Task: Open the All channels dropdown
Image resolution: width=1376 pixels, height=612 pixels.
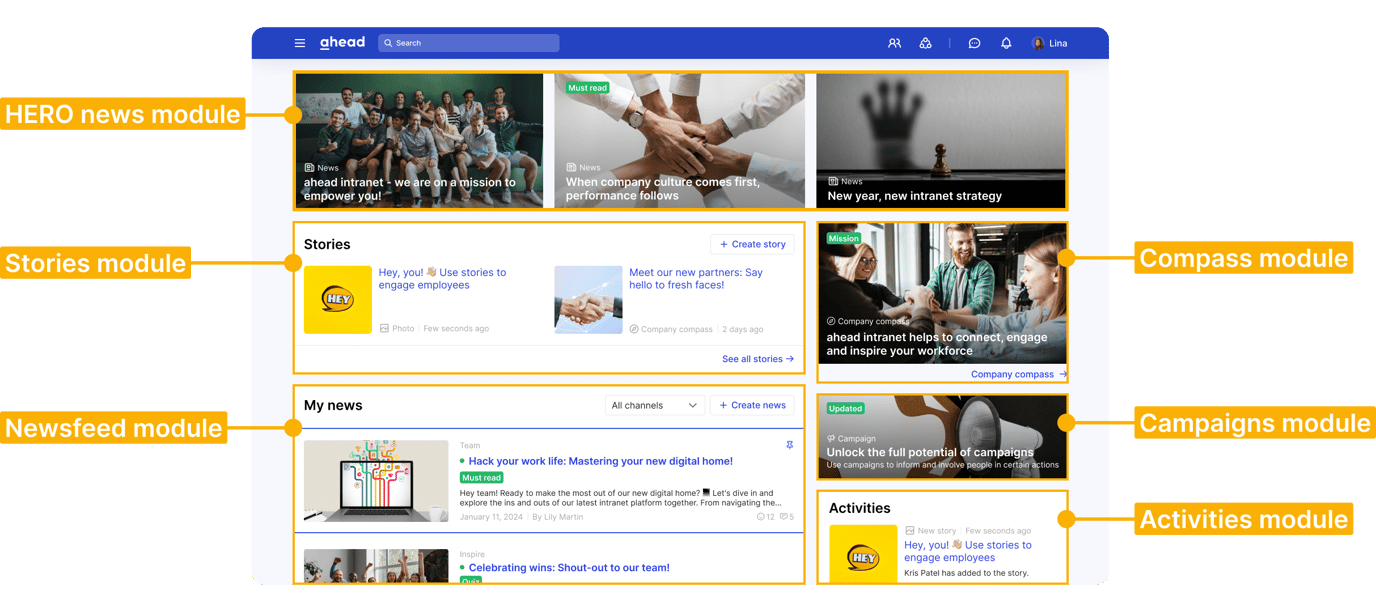Action: (654, 405)
